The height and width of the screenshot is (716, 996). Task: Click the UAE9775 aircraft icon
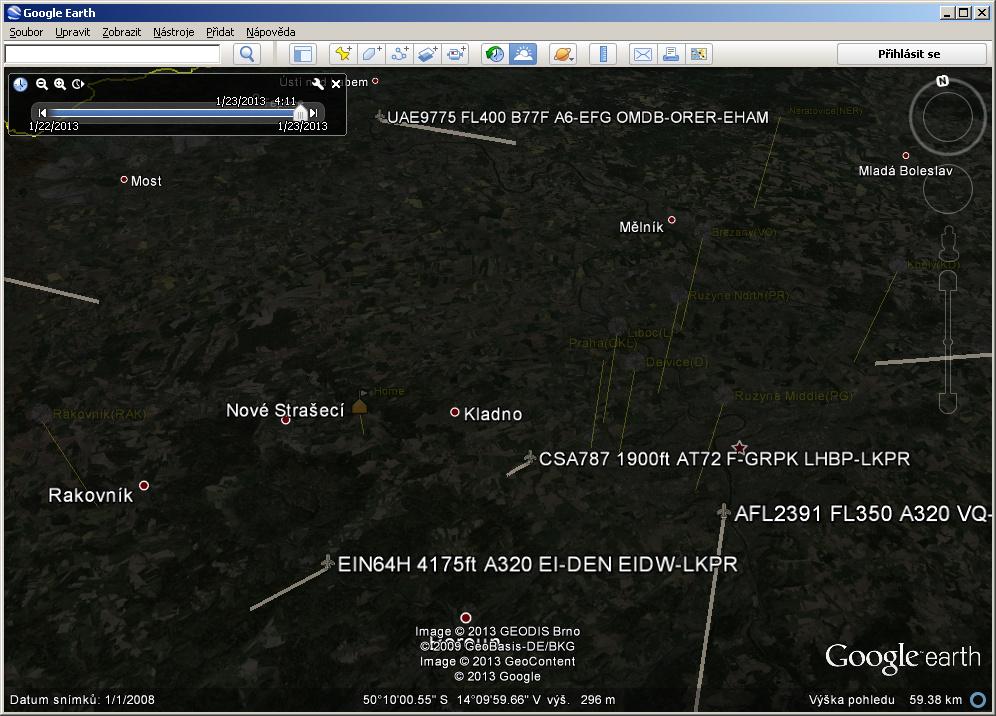[380, 116]
